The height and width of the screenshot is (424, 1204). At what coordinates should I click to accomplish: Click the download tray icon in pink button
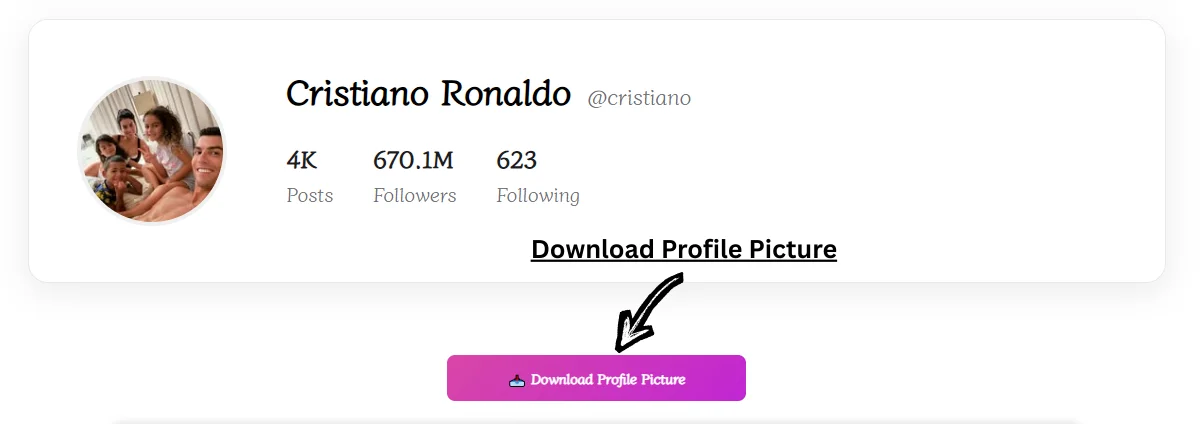pyautogui.click(x=517, y=380)
